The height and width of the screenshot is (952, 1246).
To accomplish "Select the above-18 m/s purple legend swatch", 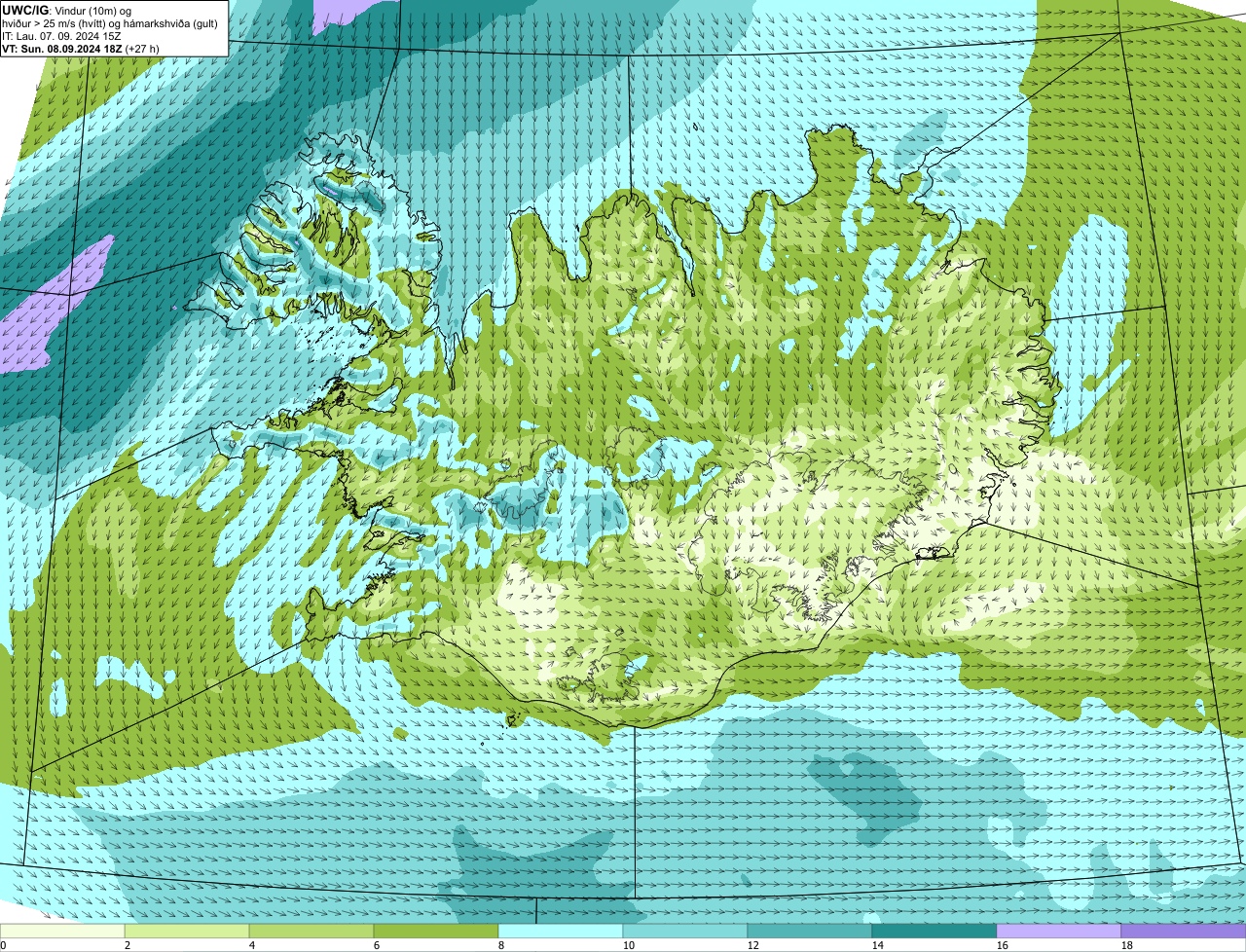I will (1184, 932).
